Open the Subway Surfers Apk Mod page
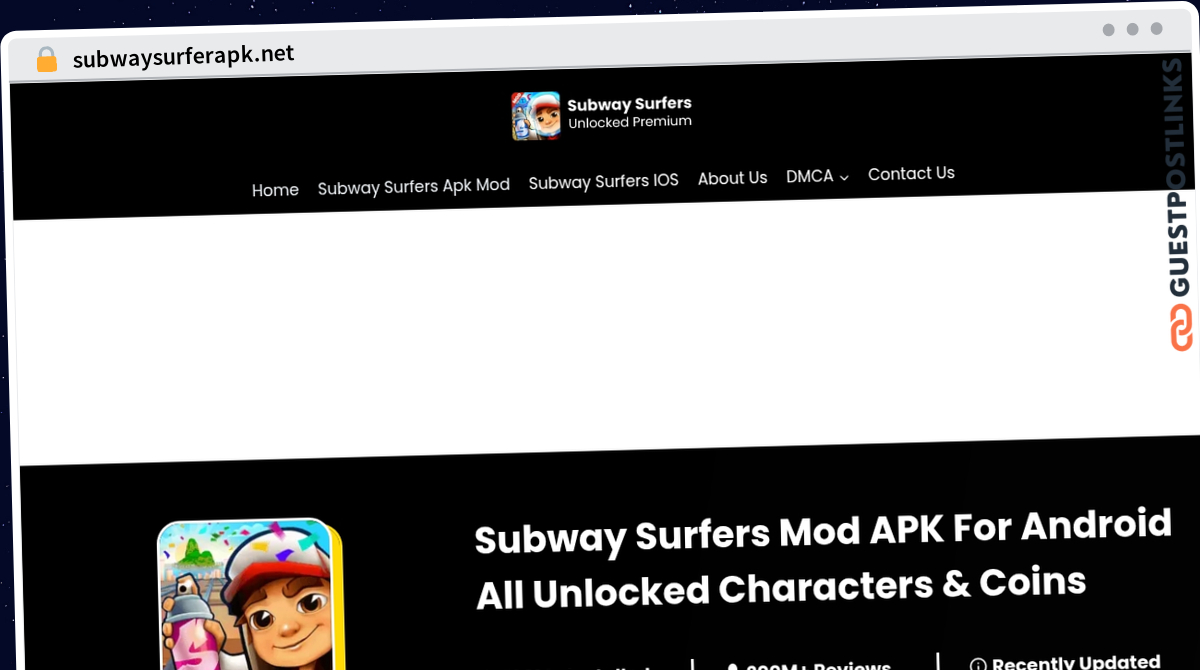1200x670 pixels. point(414,186)
